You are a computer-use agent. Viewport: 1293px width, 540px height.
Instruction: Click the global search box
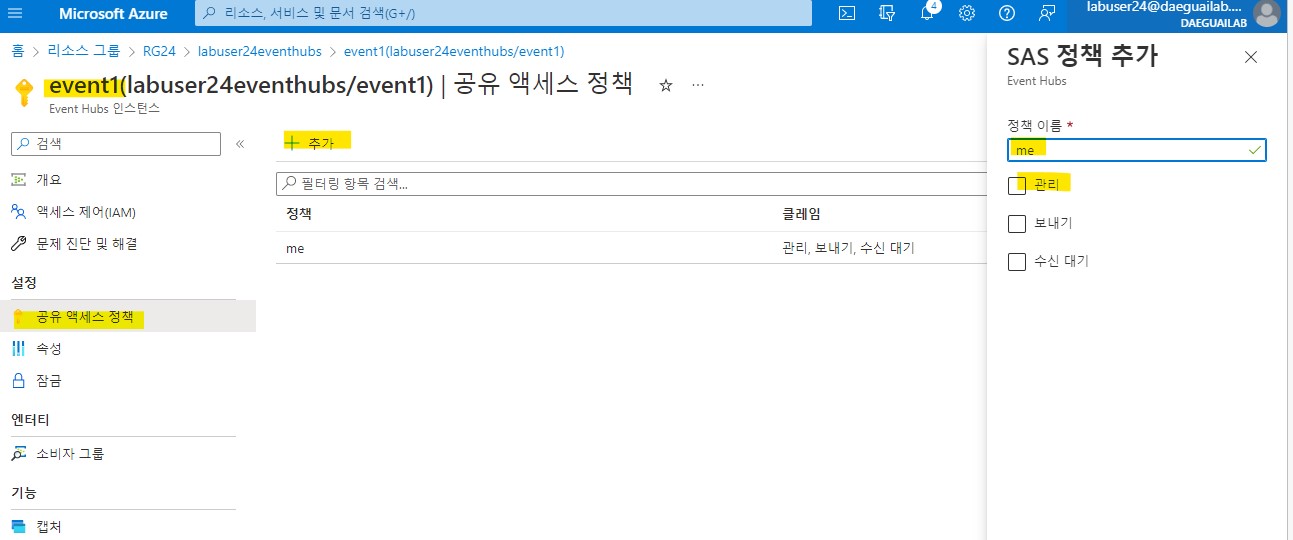click(x=503, y=14)
